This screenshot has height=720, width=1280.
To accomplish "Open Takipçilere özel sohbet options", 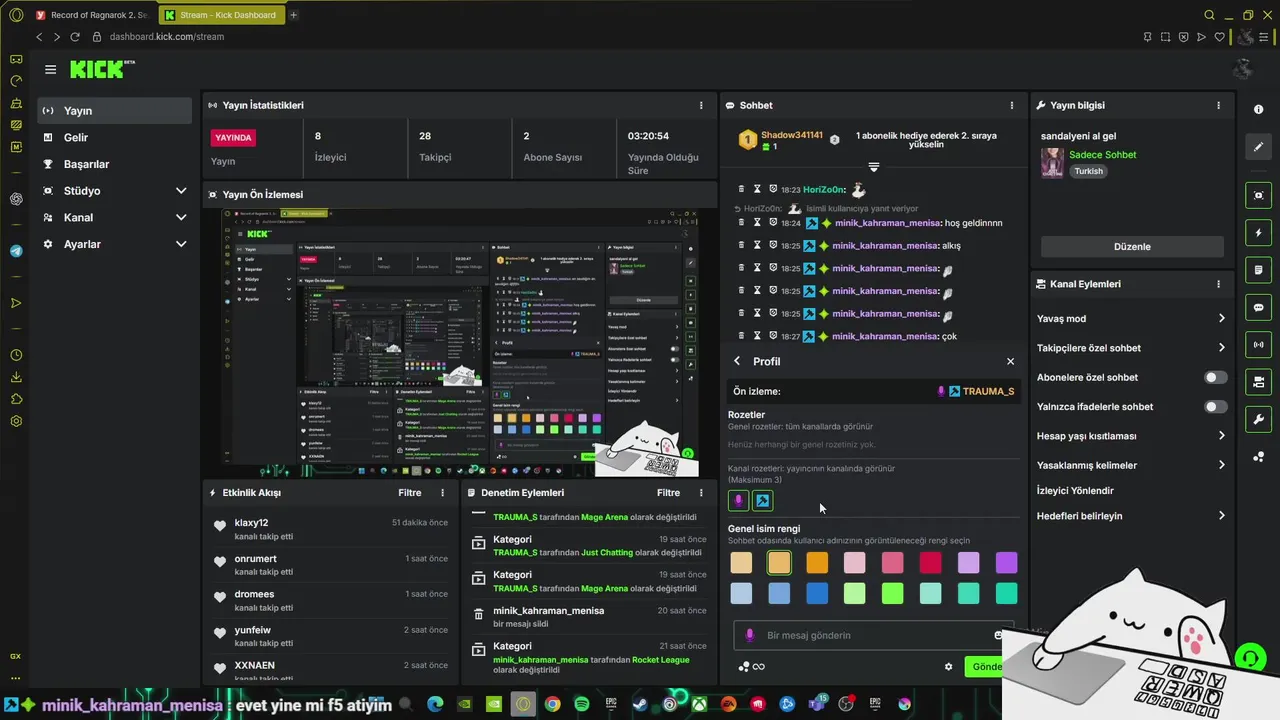I will pyautogui.click(x=1131, y=348).
